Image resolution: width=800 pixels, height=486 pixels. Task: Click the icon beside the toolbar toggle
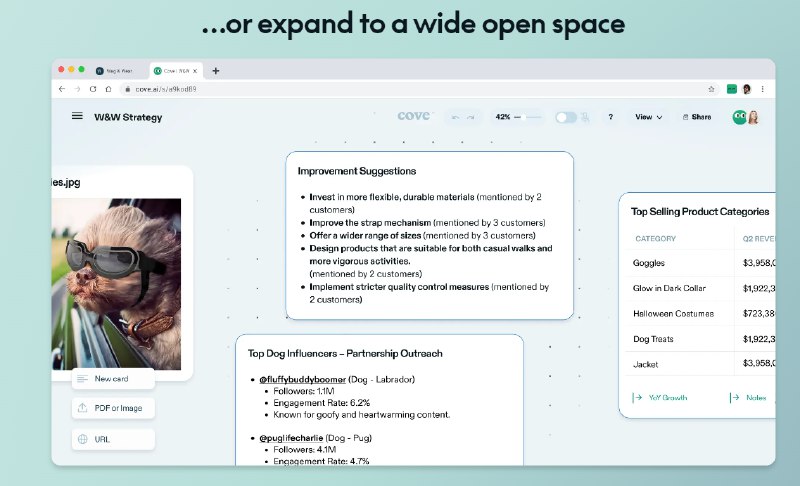pos(585,117)
